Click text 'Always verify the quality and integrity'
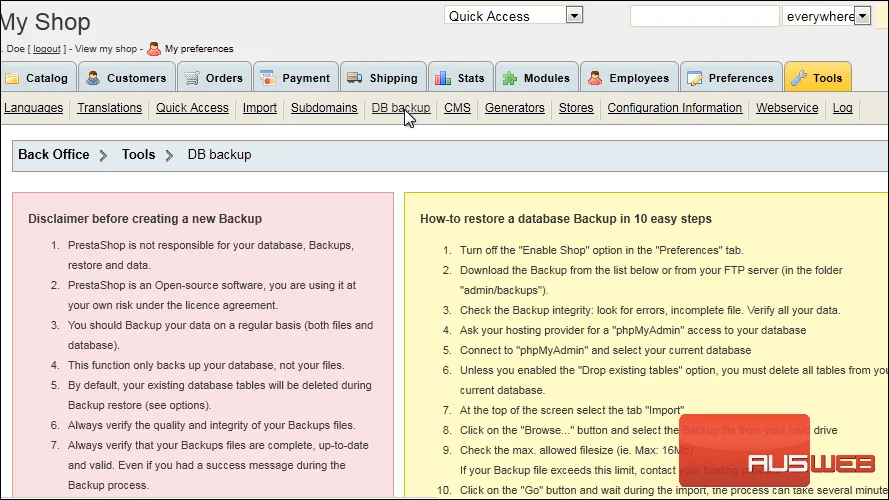 click(x=211, y=425)
